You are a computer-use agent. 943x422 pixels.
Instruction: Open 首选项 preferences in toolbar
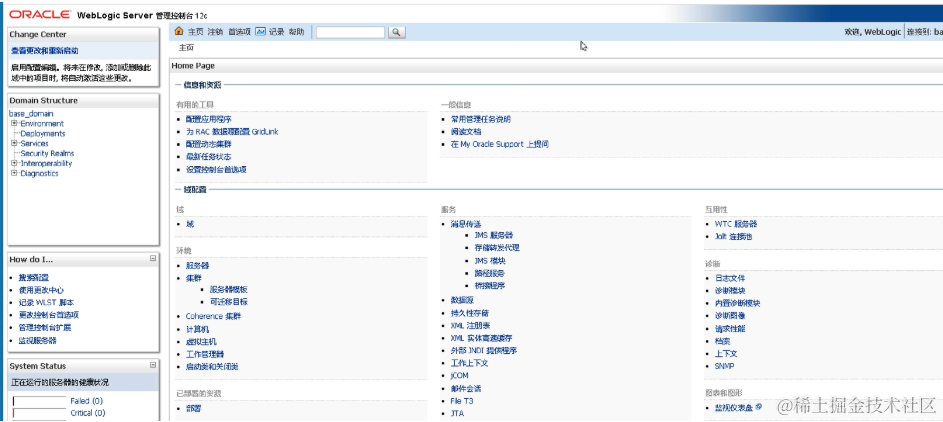click(x=239, y=32)
